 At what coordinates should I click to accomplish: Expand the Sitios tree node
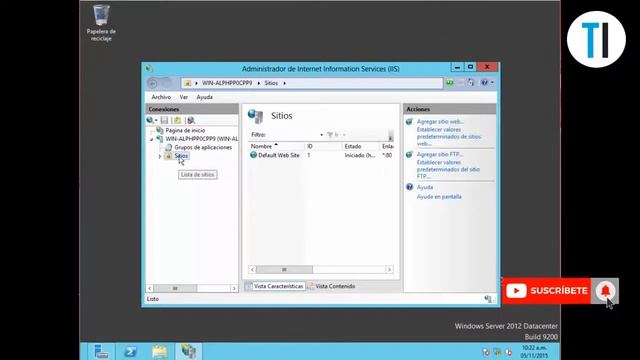(160, 156)
